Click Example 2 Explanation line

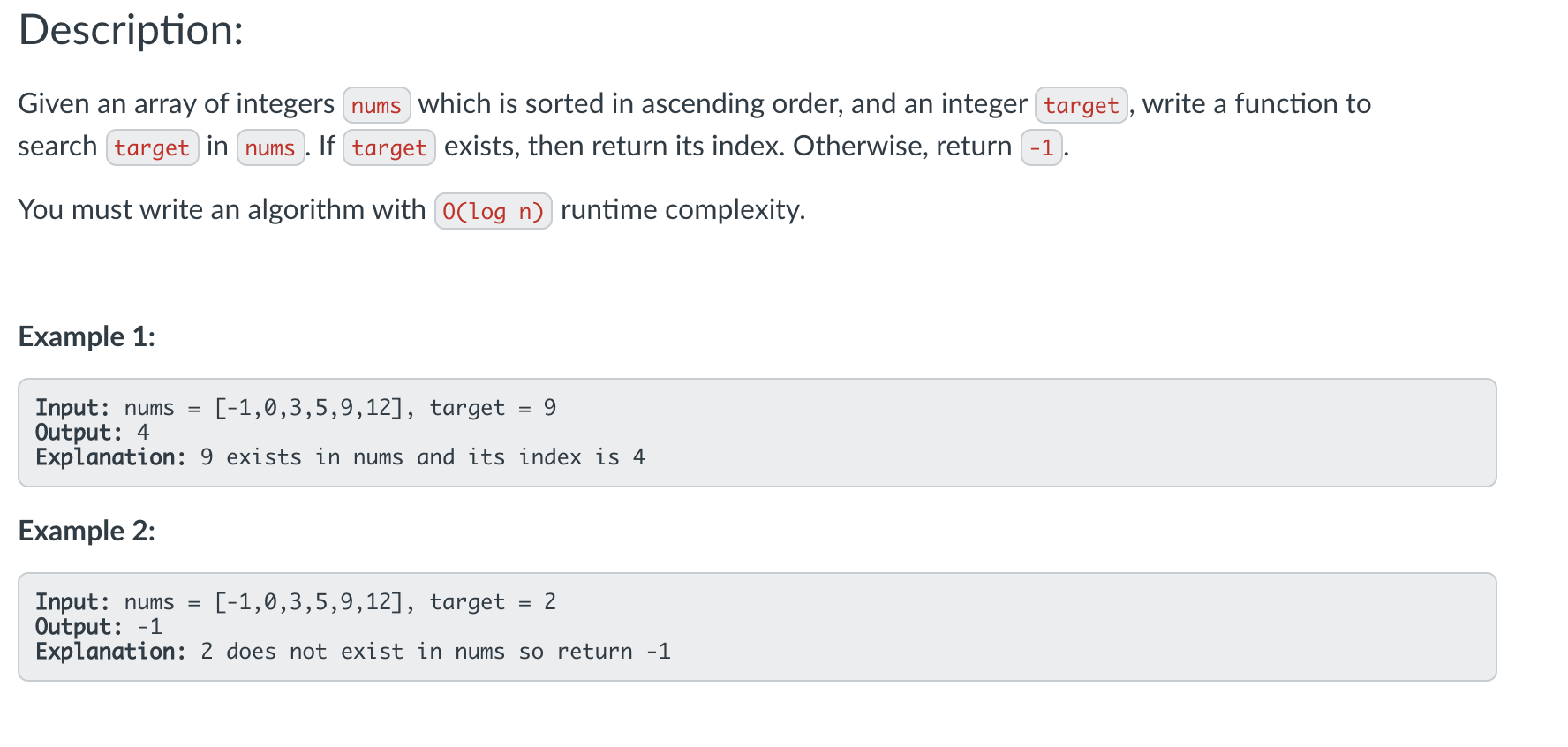pos(353,652)
